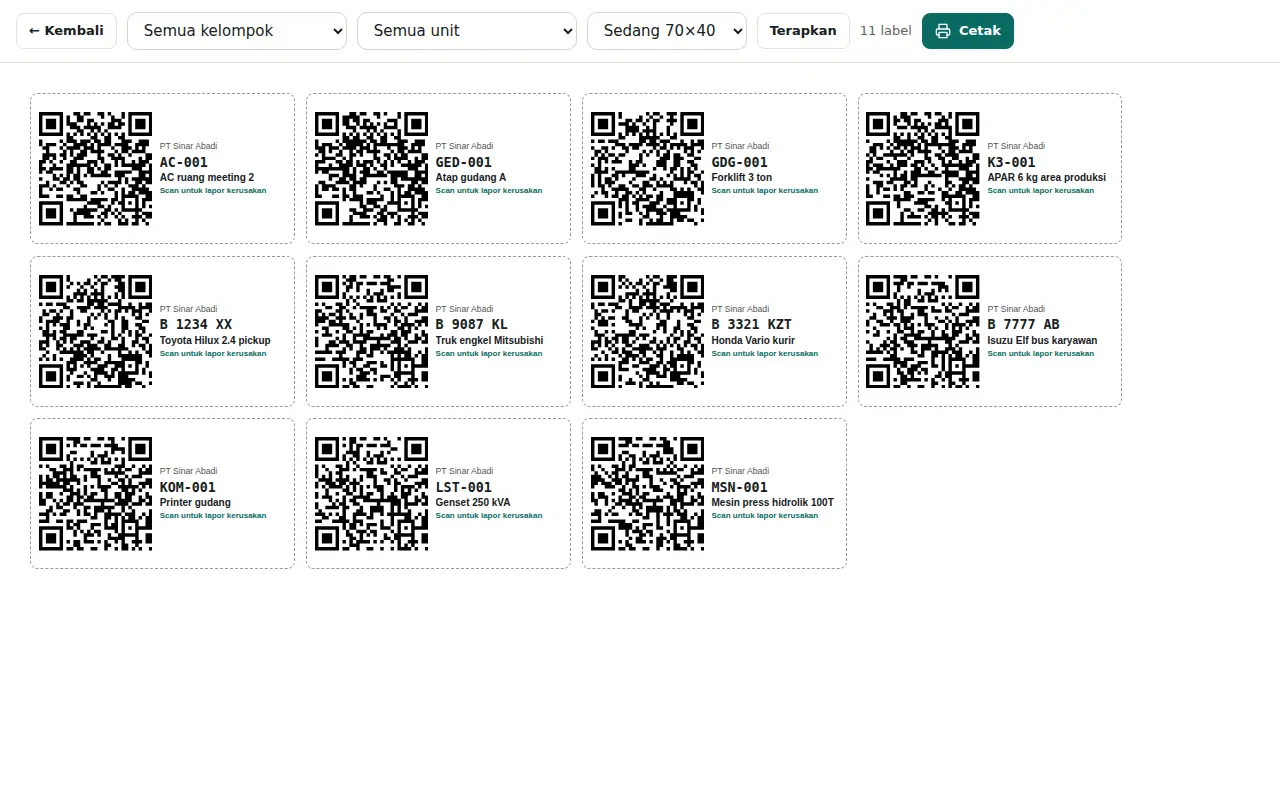
Task: Click the text Genset 250 kVA
Action: pyautogui.click(x=473, y=503)
